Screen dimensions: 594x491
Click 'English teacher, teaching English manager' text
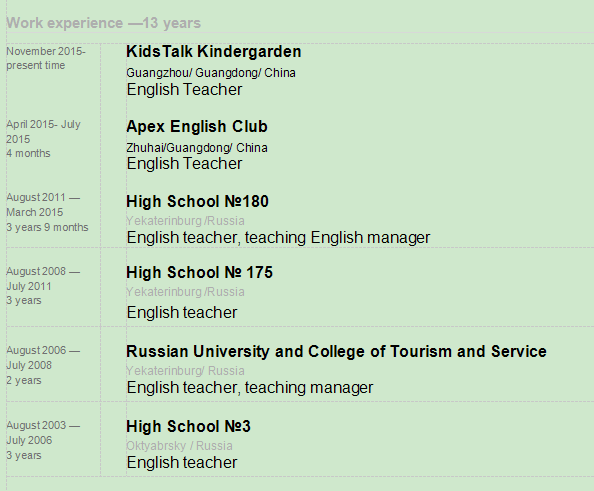point(278,238)
